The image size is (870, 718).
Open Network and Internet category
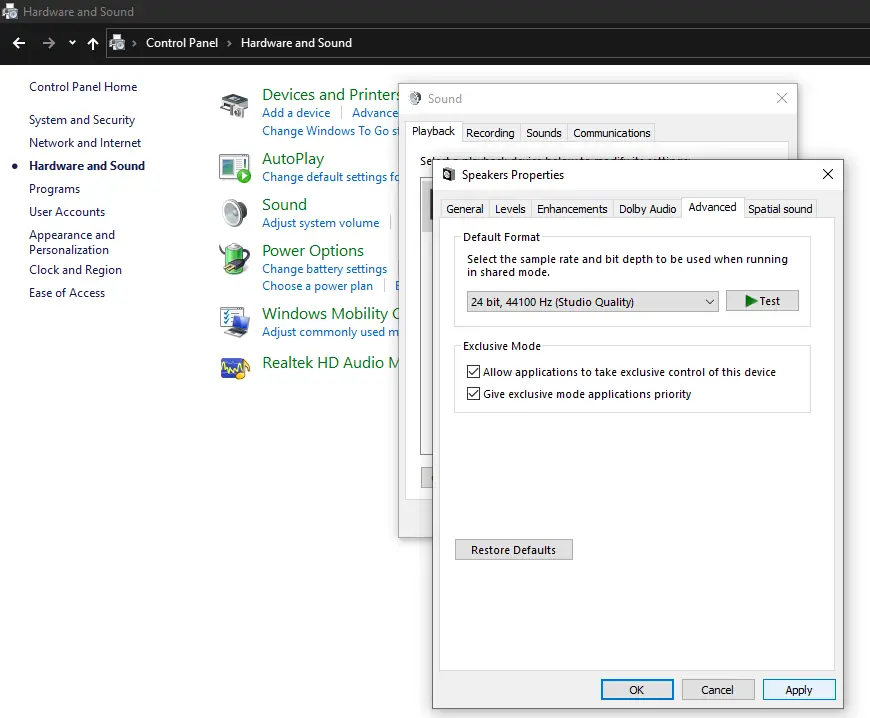coord(85,143)
